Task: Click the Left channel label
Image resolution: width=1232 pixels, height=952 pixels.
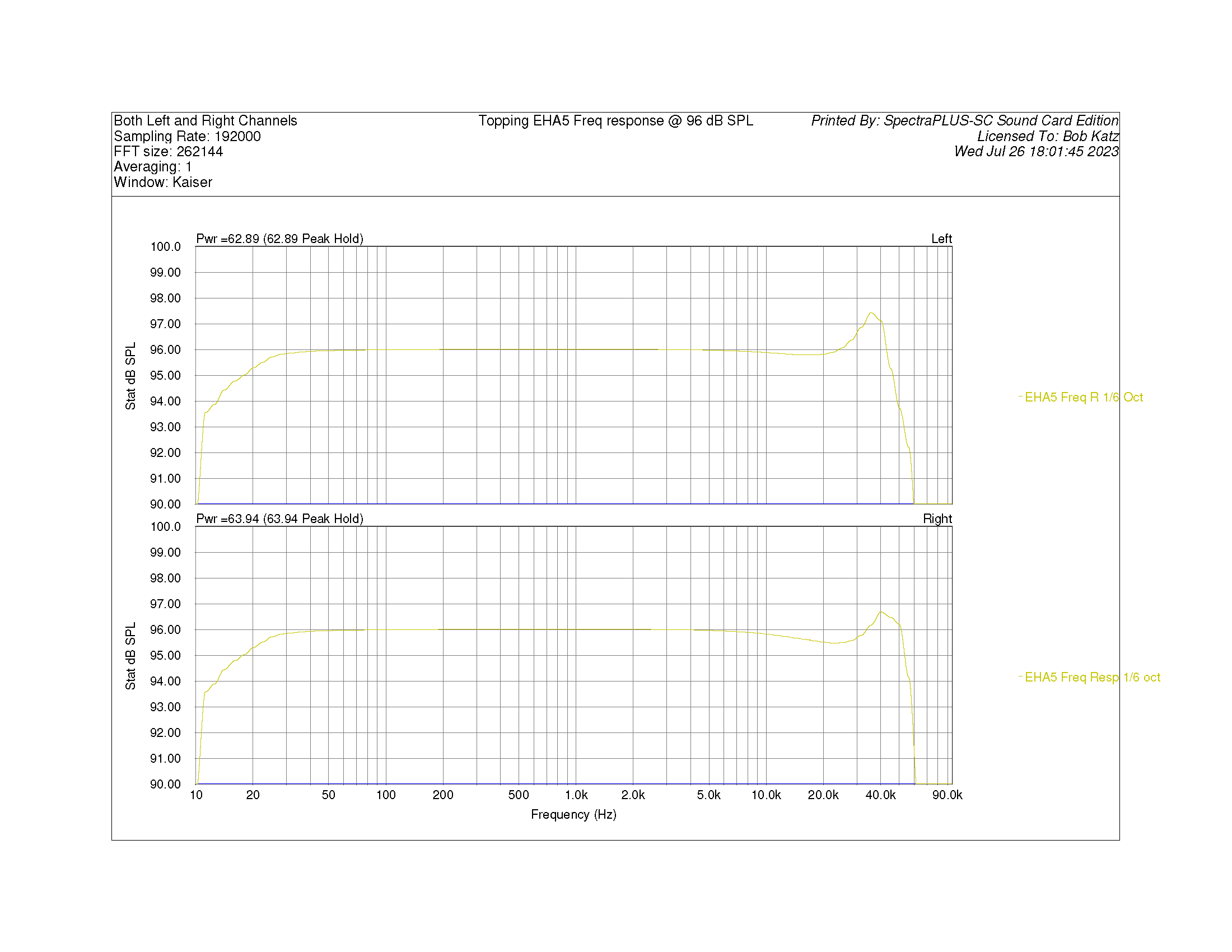Action: pyautogui.click(x=941, y=239)
